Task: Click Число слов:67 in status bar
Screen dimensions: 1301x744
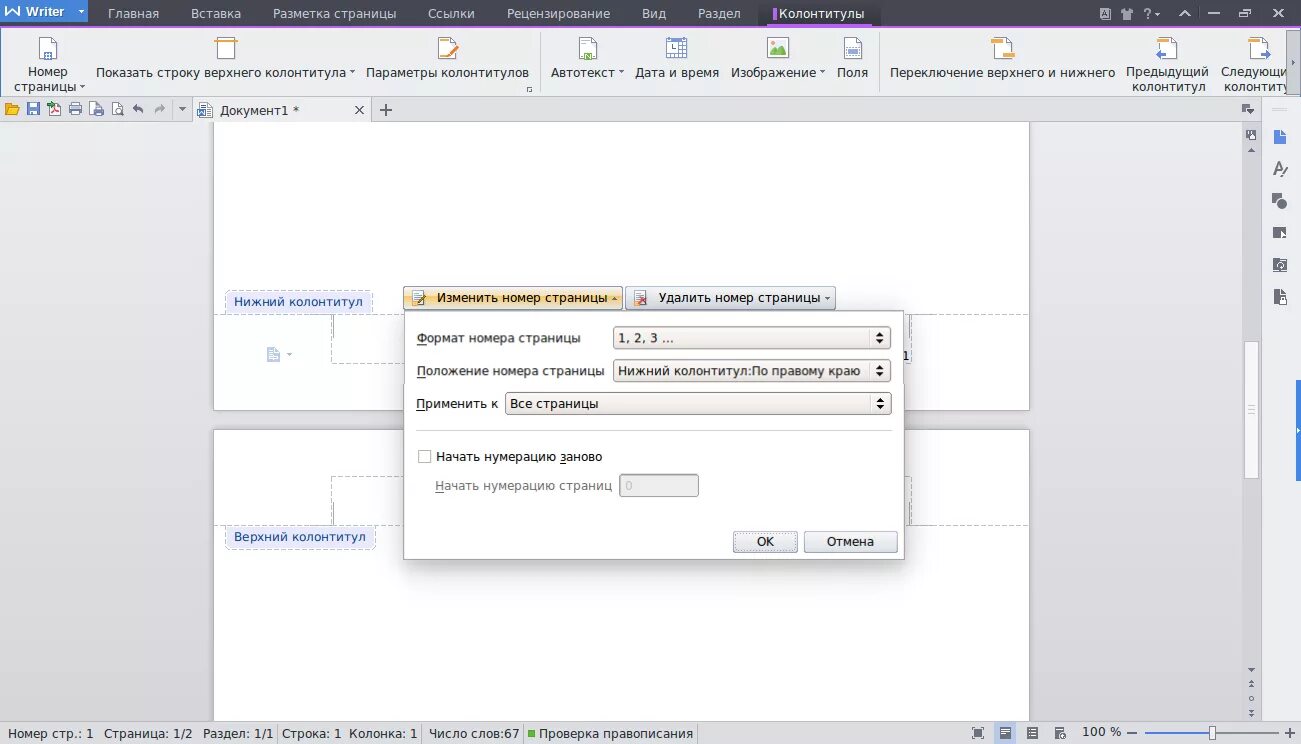Action: pyautogui.click(x=474, y=733)
